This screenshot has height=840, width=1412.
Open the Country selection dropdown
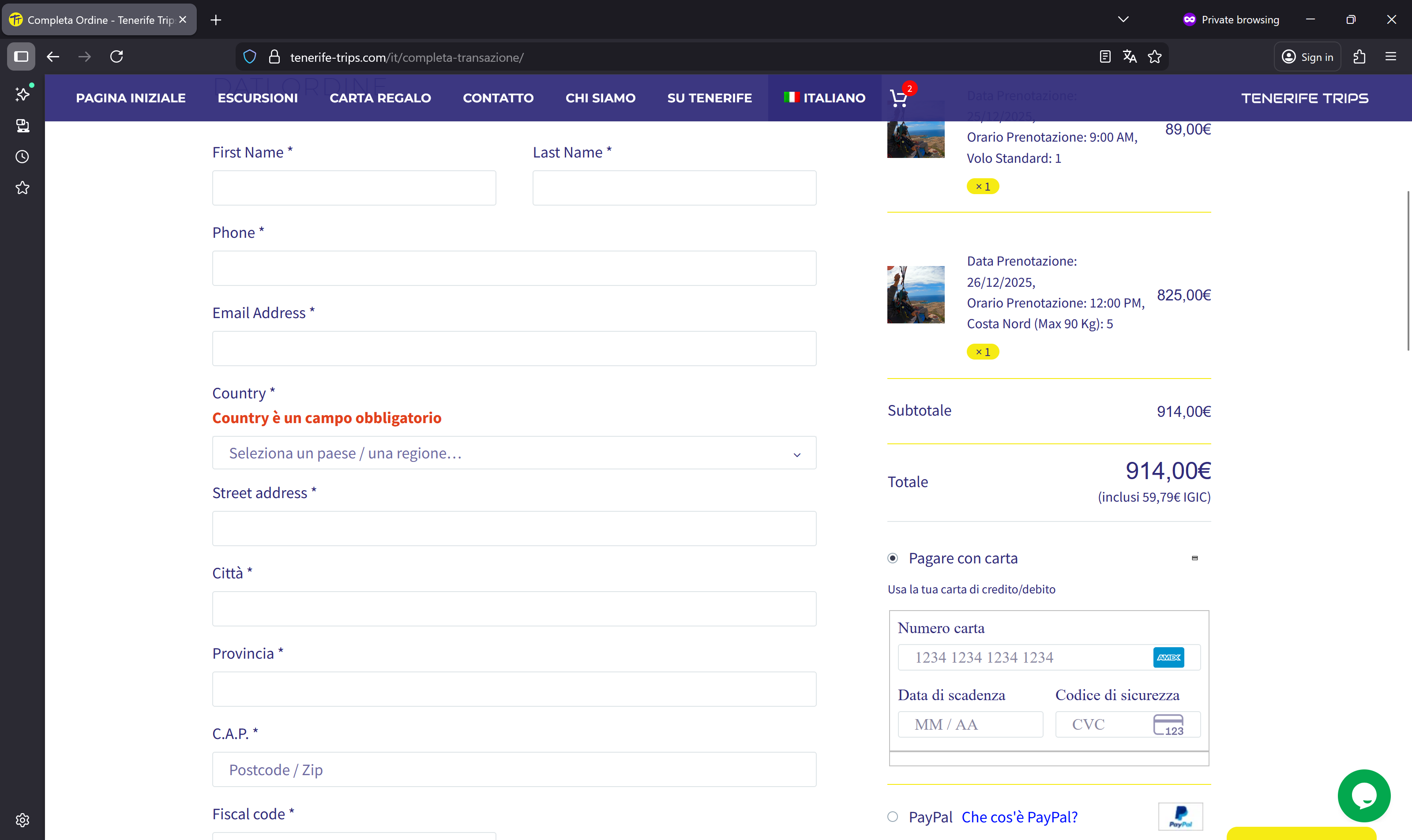(x=514, y=453)
